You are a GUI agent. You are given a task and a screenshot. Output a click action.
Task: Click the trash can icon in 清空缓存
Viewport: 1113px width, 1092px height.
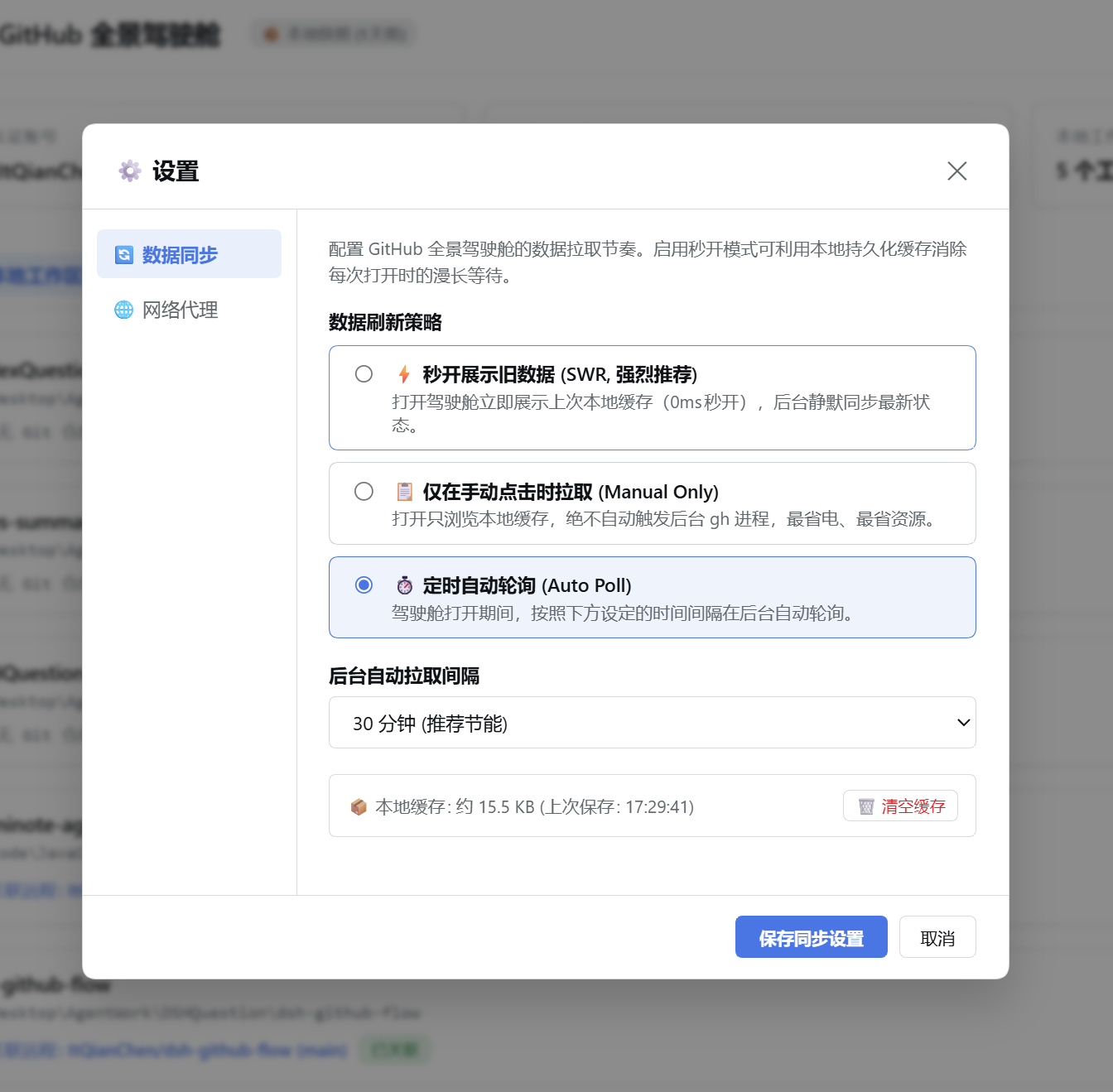866,806
